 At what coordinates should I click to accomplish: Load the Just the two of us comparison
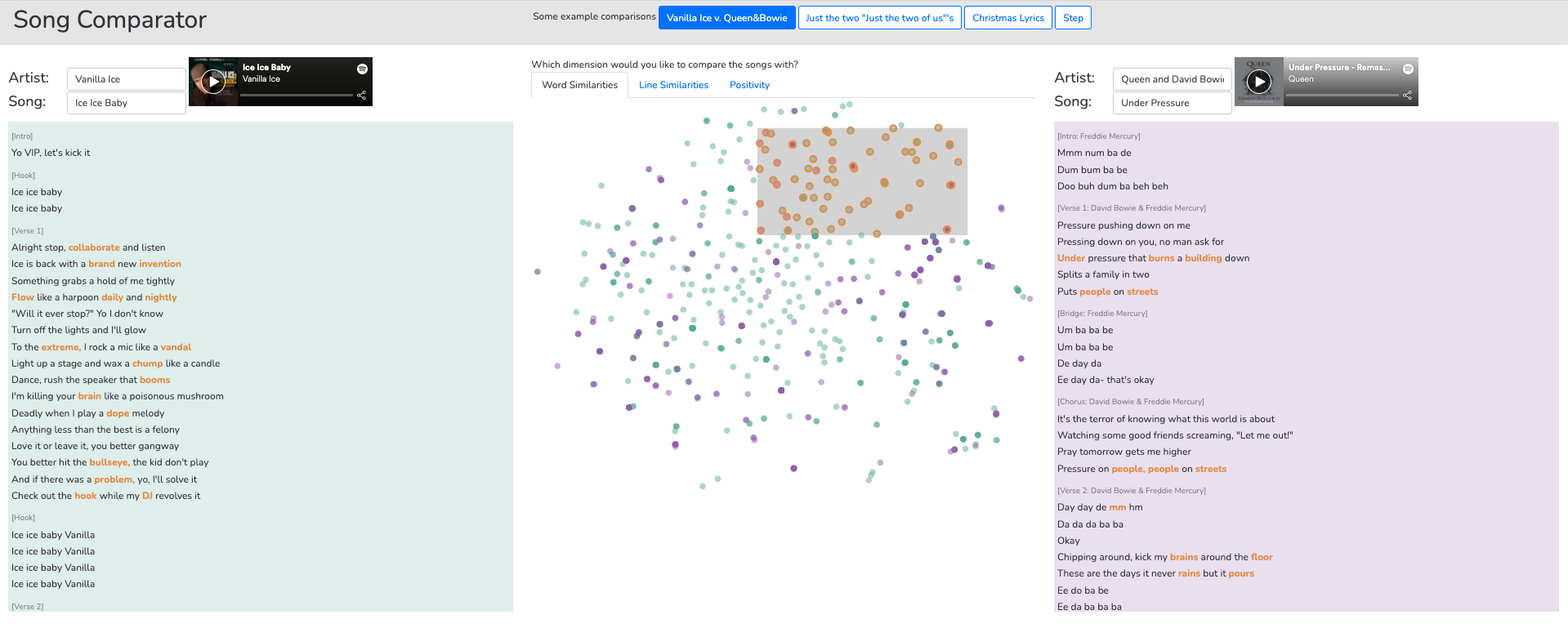pos(879,18)
